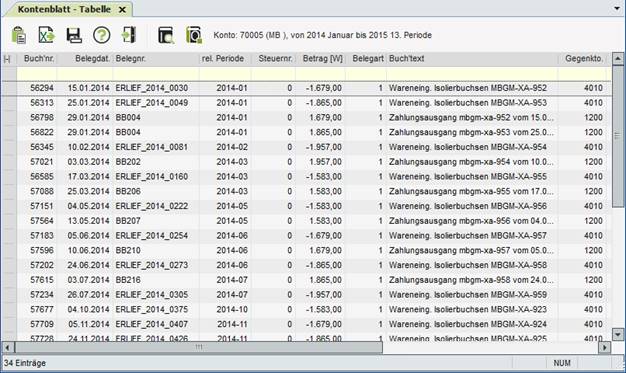Open the tab list dropdown arrow at top right
Screen dimensions: 626x373
pos(617,8)
